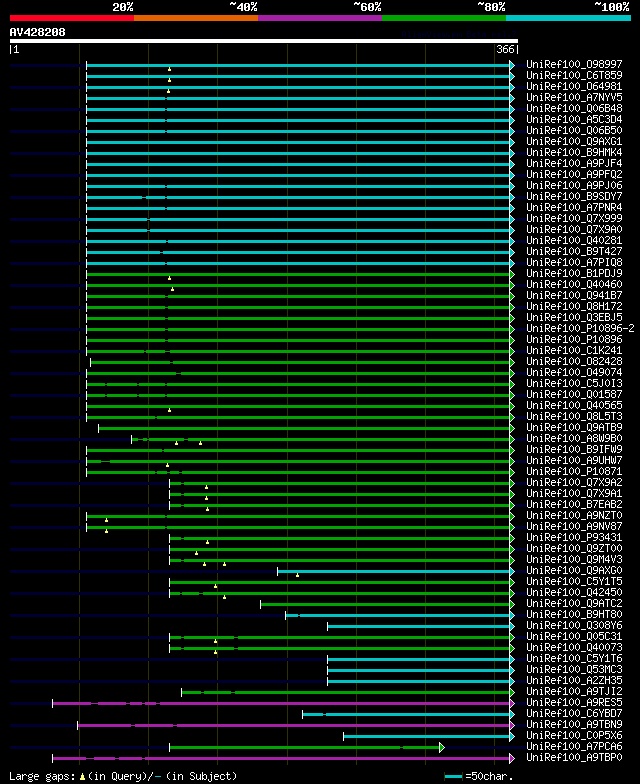Select the UniRef100_Q40073 label

tap(574, 648)
